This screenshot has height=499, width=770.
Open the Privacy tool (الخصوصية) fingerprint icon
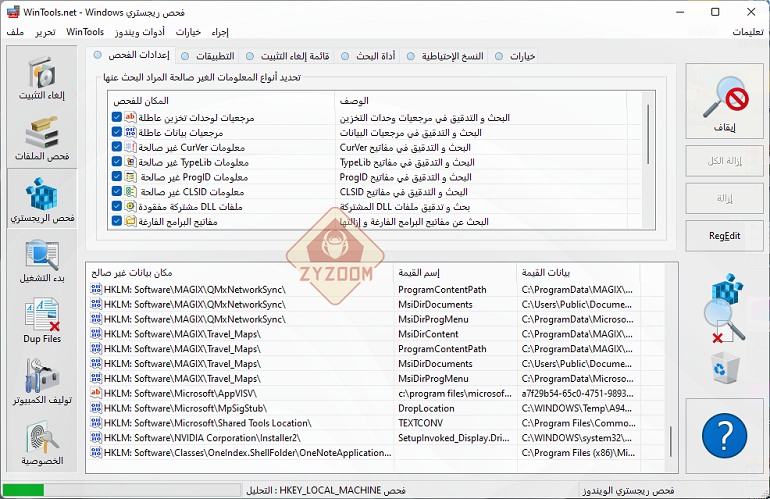42,443
